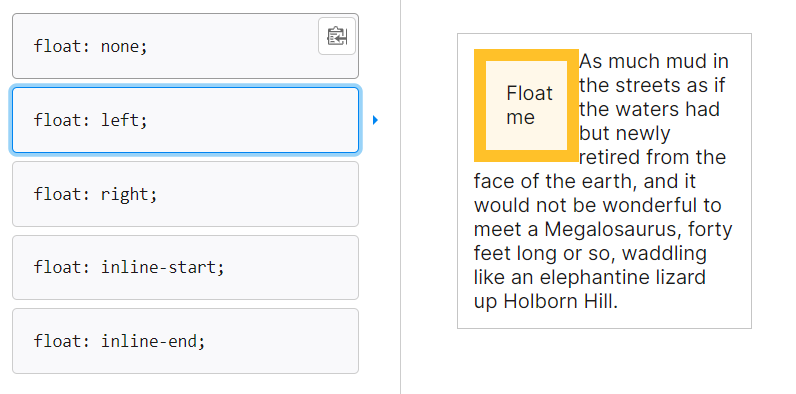Click the word Megalosaurus in the paragraph
Screen dimensions: 796x394
[x=611, y=229]
